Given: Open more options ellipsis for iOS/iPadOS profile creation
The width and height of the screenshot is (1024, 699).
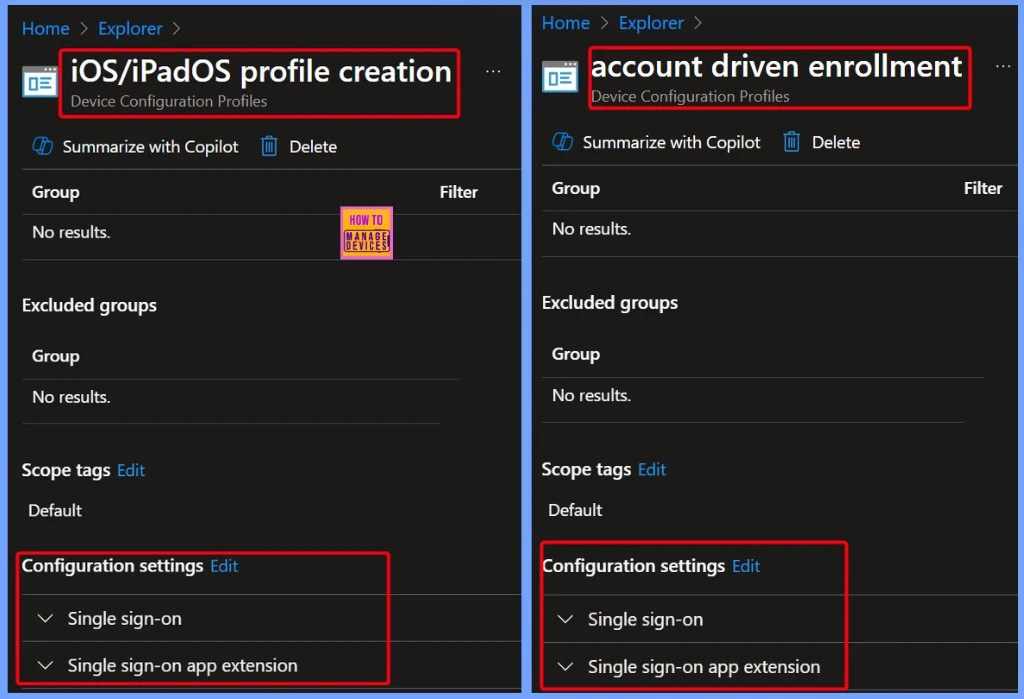Looking at the screenshot, I should point(493,71).
